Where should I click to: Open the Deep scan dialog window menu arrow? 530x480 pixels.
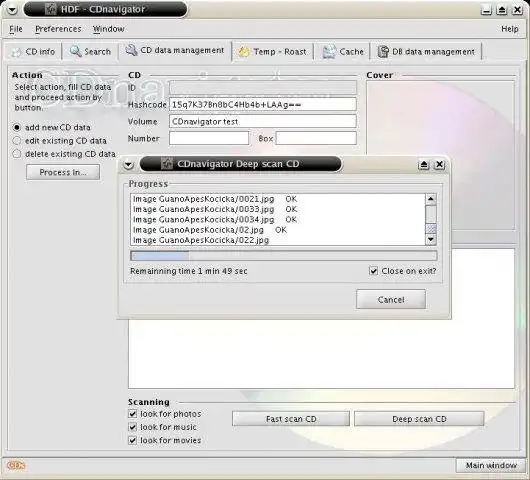coord(128,165)
